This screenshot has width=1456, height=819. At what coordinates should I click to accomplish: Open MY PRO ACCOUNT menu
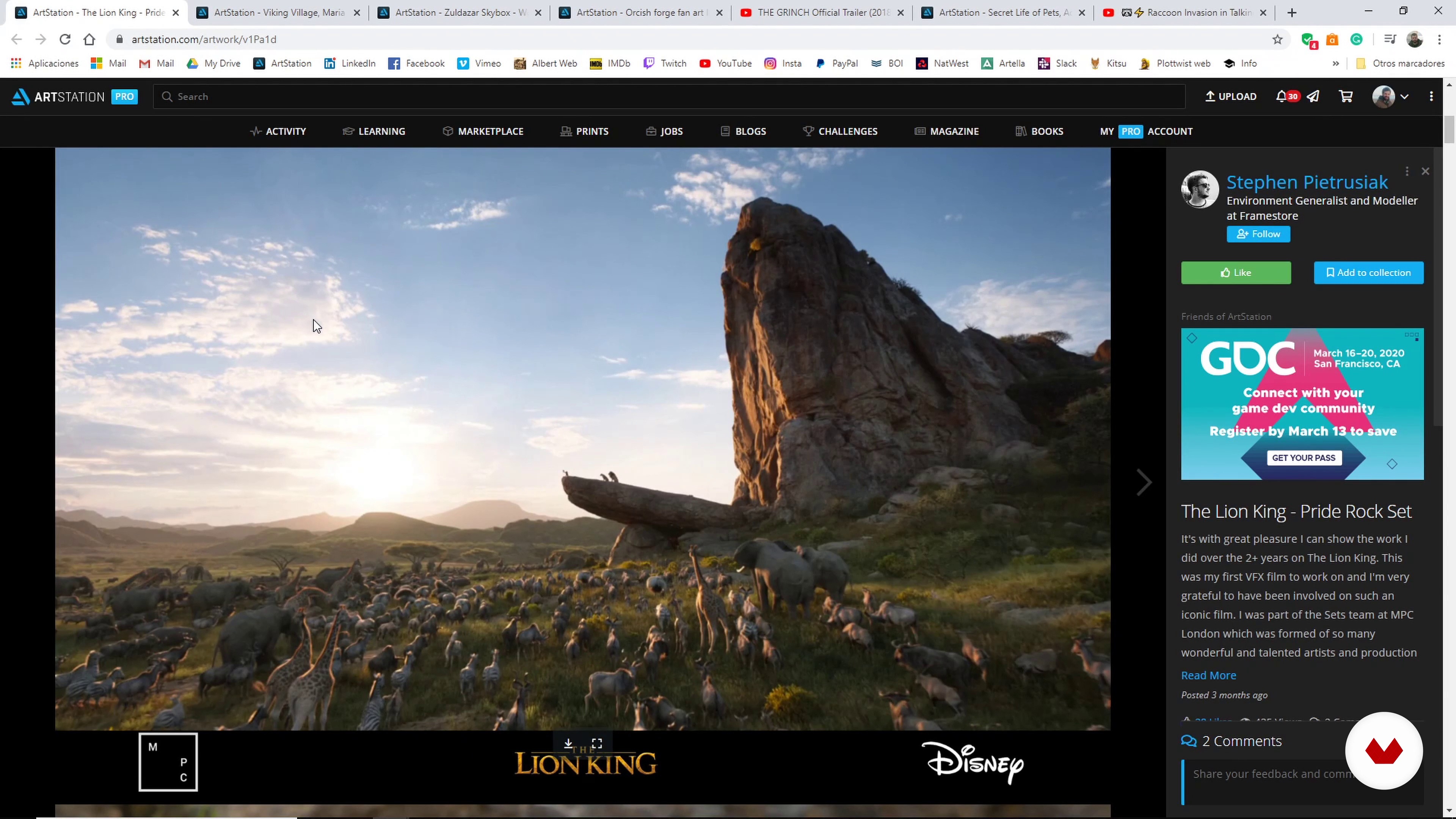point(1146,131)
